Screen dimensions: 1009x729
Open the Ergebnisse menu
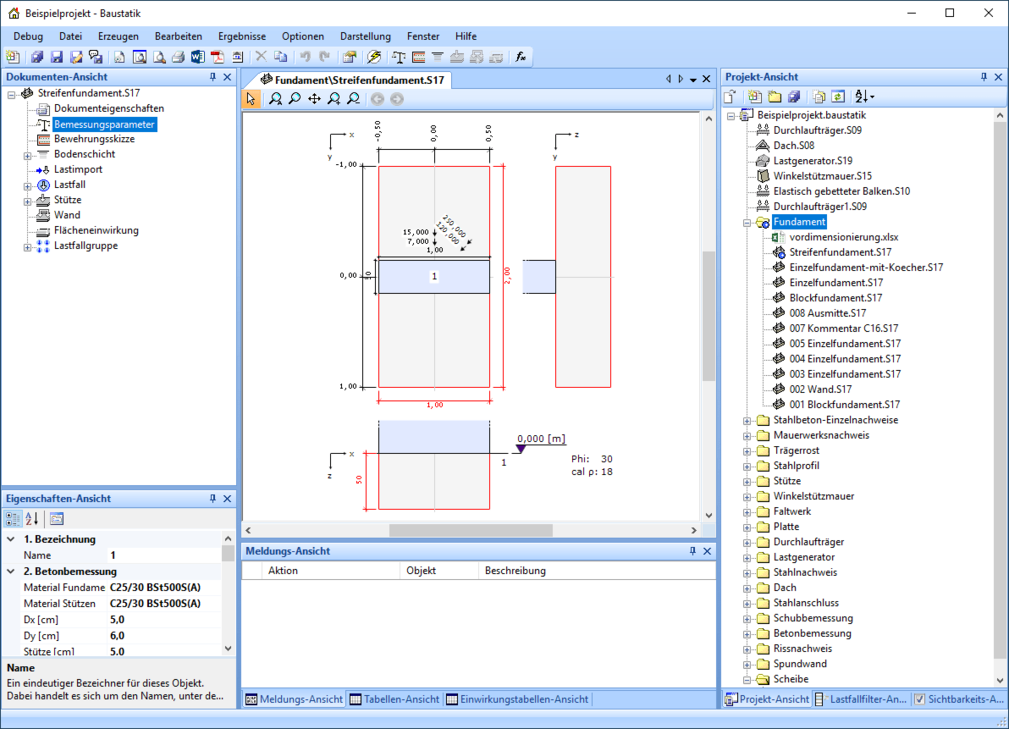(242, 36)
